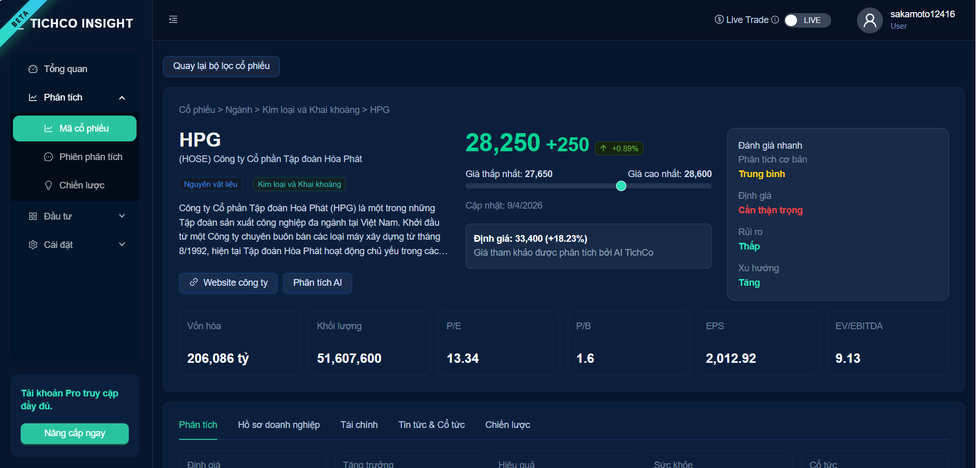
Task: Collapse the Phân tích sidebar section
Action: 122,98
